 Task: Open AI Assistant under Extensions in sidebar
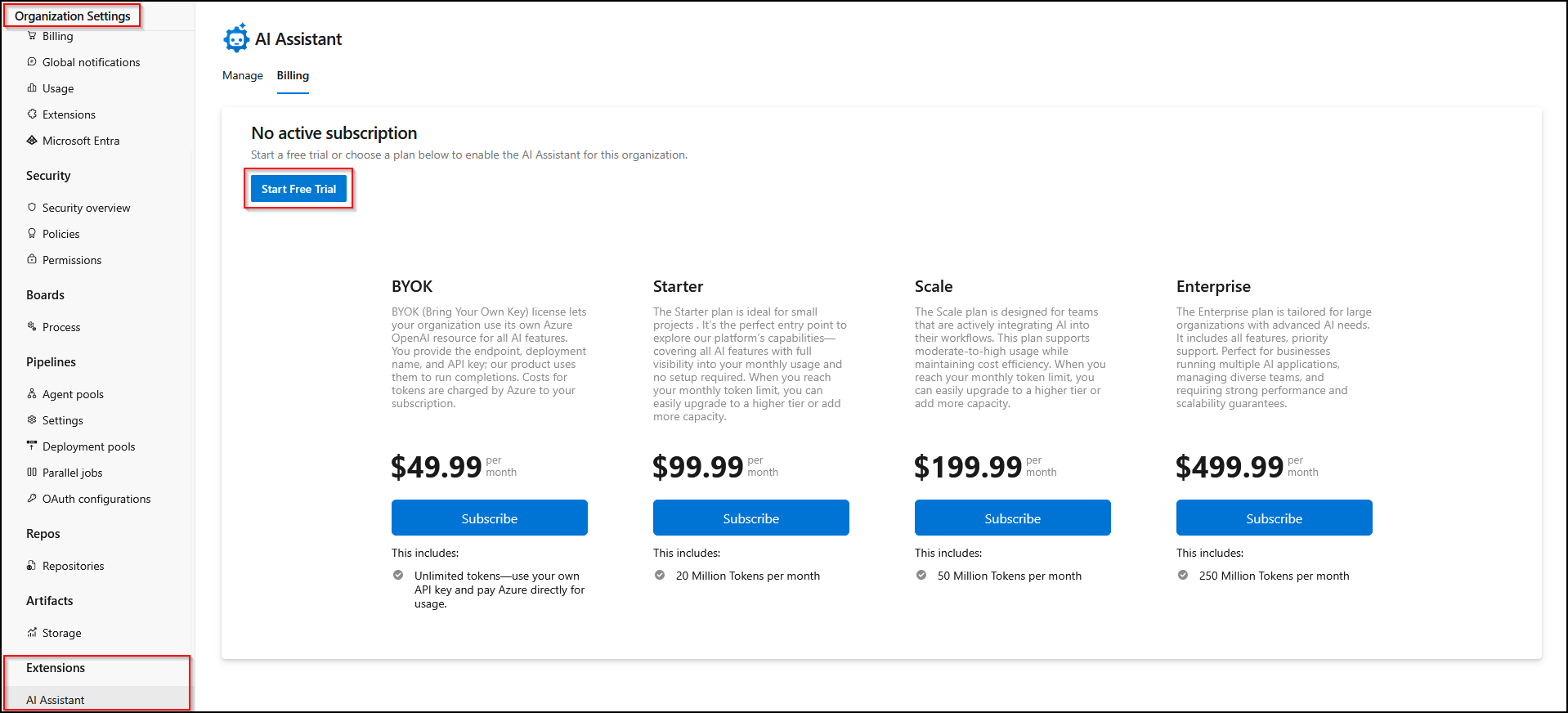(56, 700)
